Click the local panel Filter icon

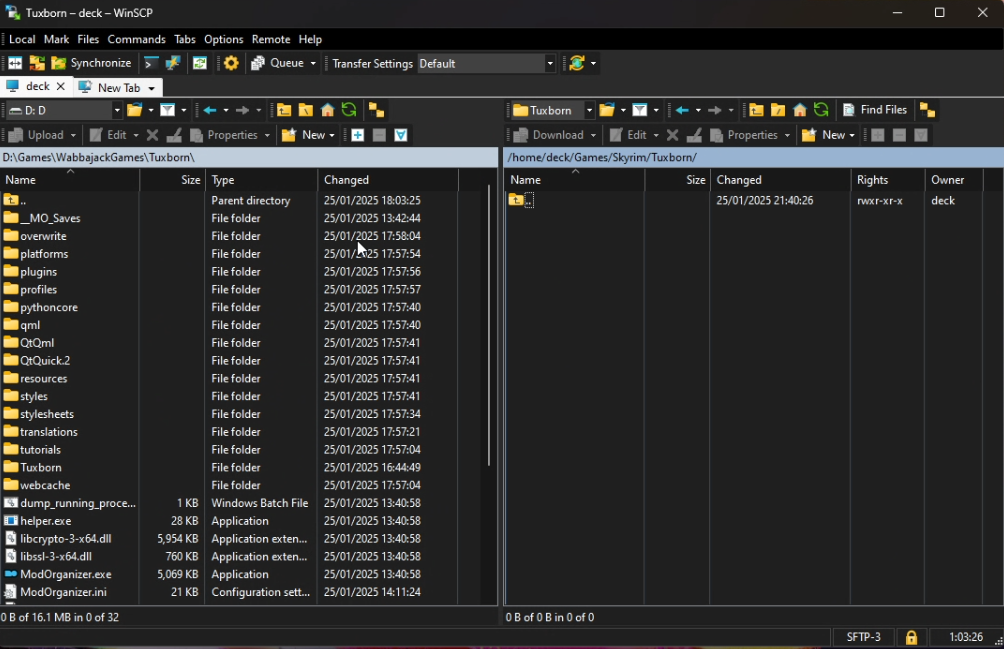167,110
